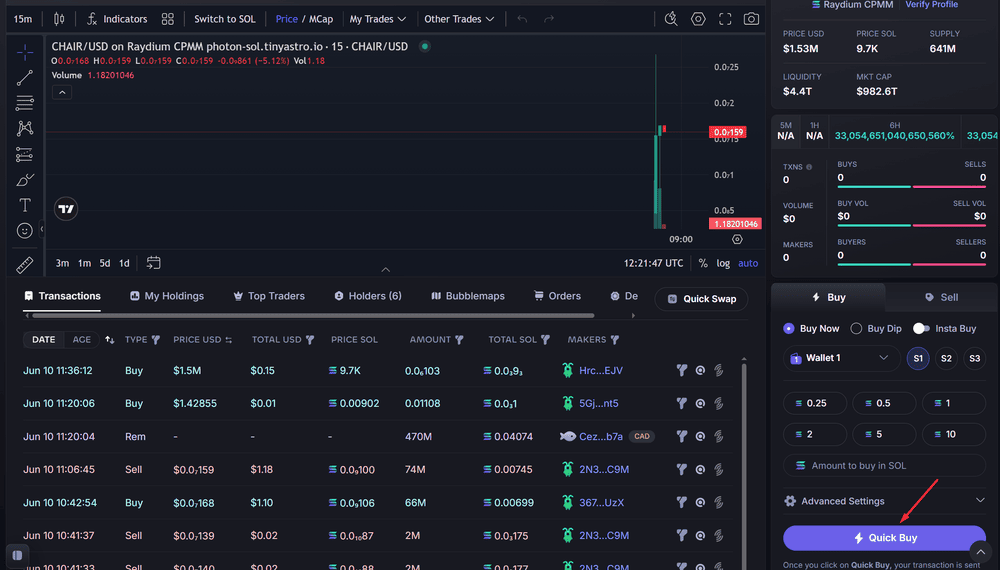Screen dimensions: 1000x570
Task: Open the My Holdings tab
Action: pos(167,296)
